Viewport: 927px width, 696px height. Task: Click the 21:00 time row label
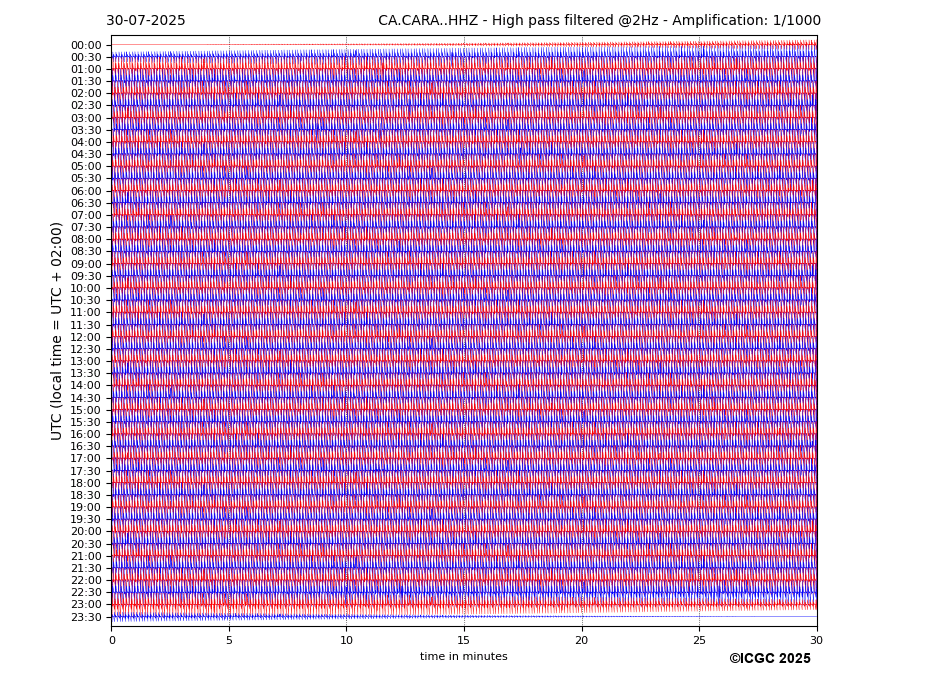pos(86,556)
